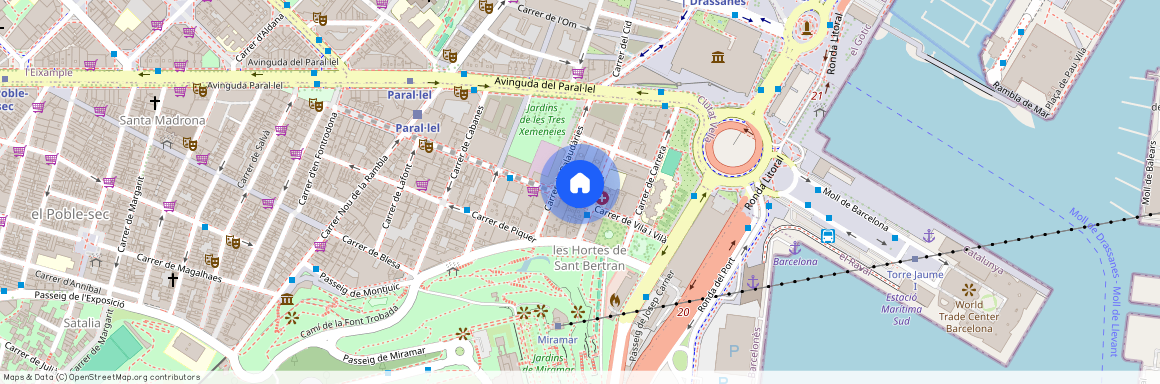Screen dimensions: 1160x384
Task: Click the church cross below Carrer de Magalhaes
Action: pos(172,280)
